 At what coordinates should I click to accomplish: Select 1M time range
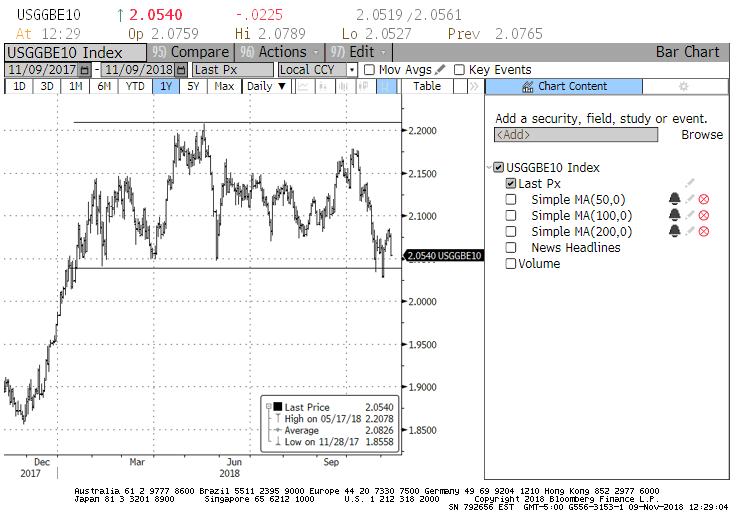(x=76, y=86)
